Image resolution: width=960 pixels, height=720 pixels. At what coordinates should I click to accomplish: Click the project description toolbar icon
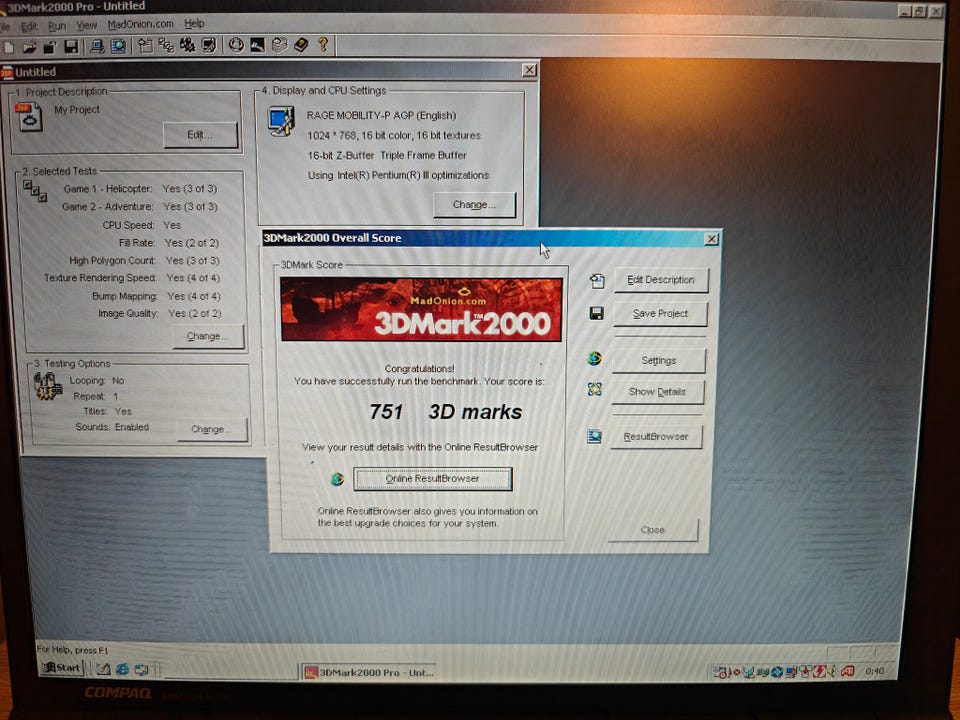click(x=145, y=46)
